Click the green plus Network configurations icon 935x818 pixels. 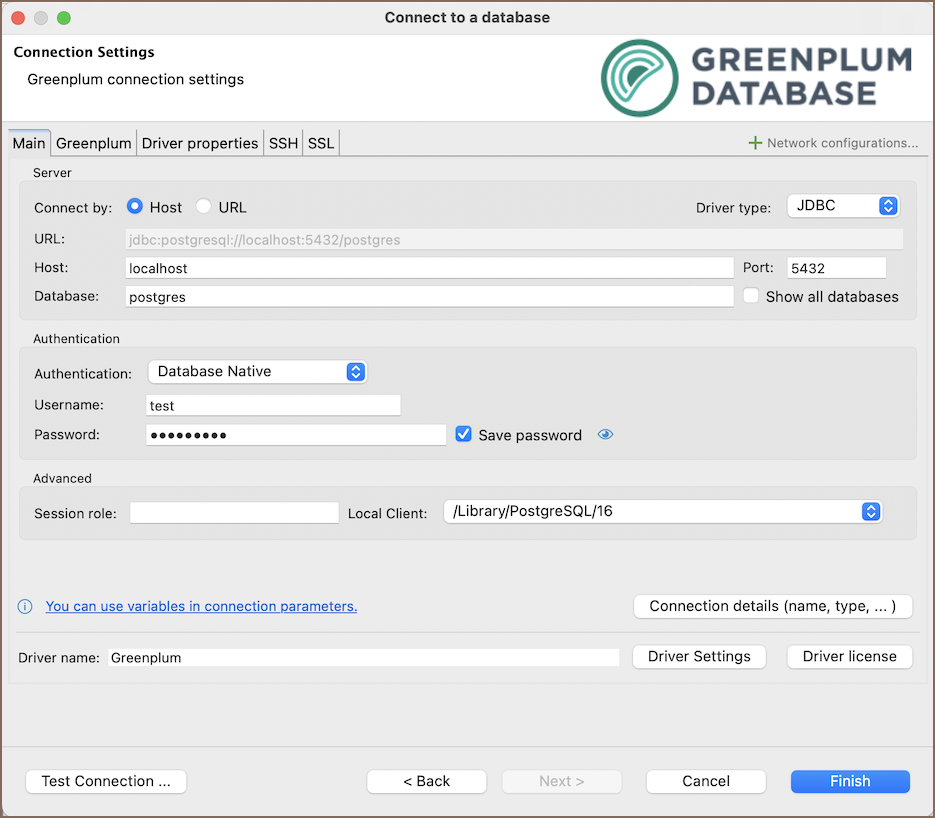click(755, 143)
